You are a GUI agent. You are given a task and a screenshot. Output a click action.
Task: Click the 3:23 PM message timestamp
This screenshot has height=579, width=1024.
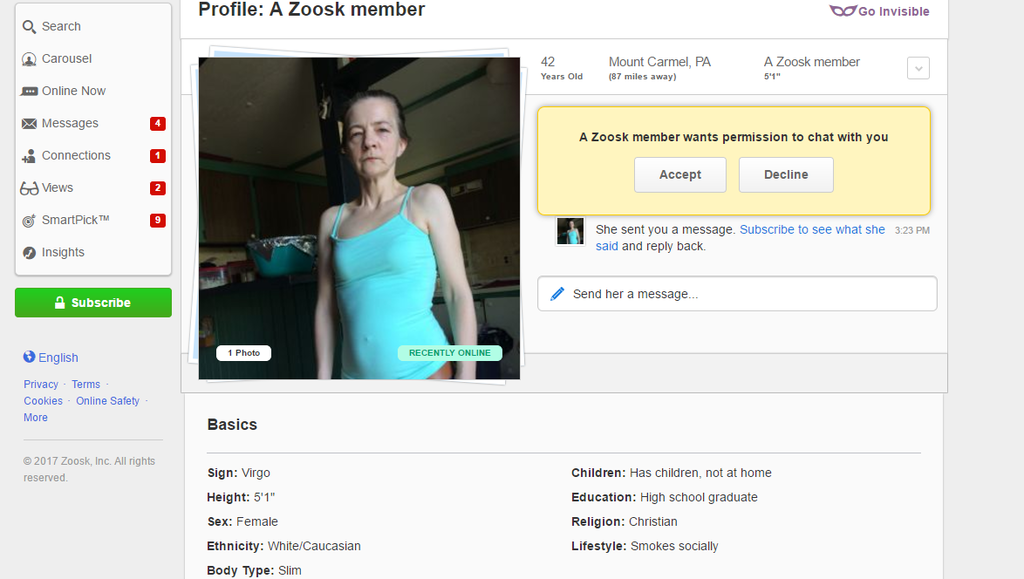[x=912, y=230]
